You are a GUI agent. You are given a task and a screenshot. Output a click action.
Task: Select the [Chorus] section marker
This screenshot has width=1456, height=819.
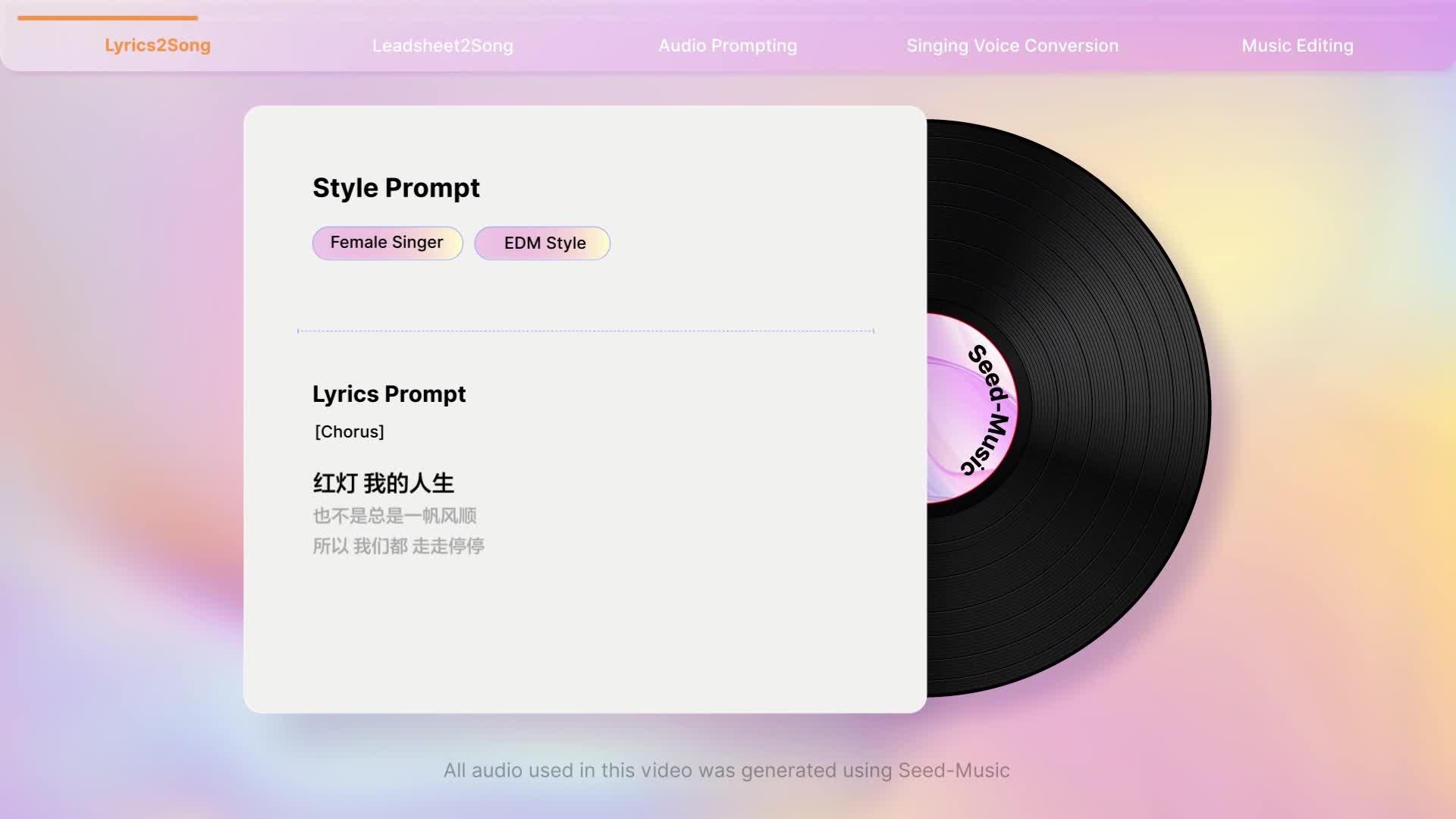coord(349,431)
